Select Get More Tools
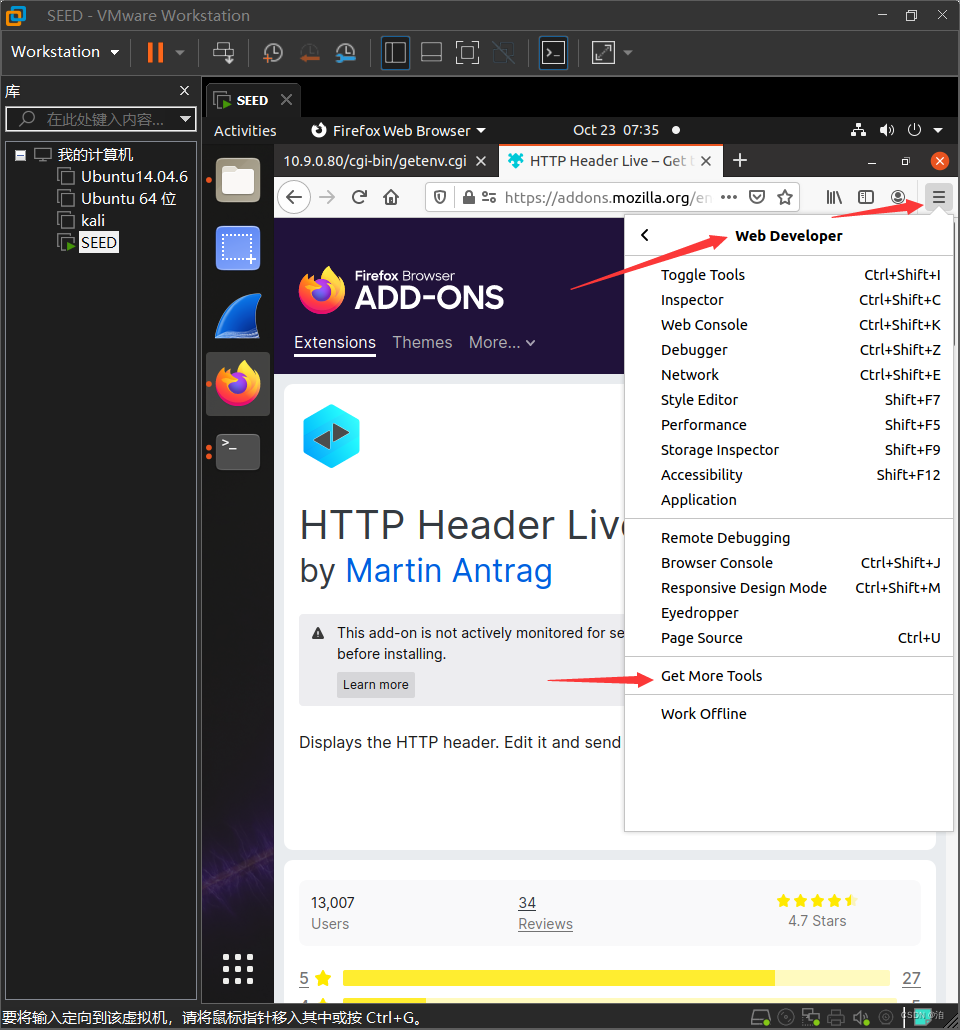960x1030 pixels. [x=789, y=675]
